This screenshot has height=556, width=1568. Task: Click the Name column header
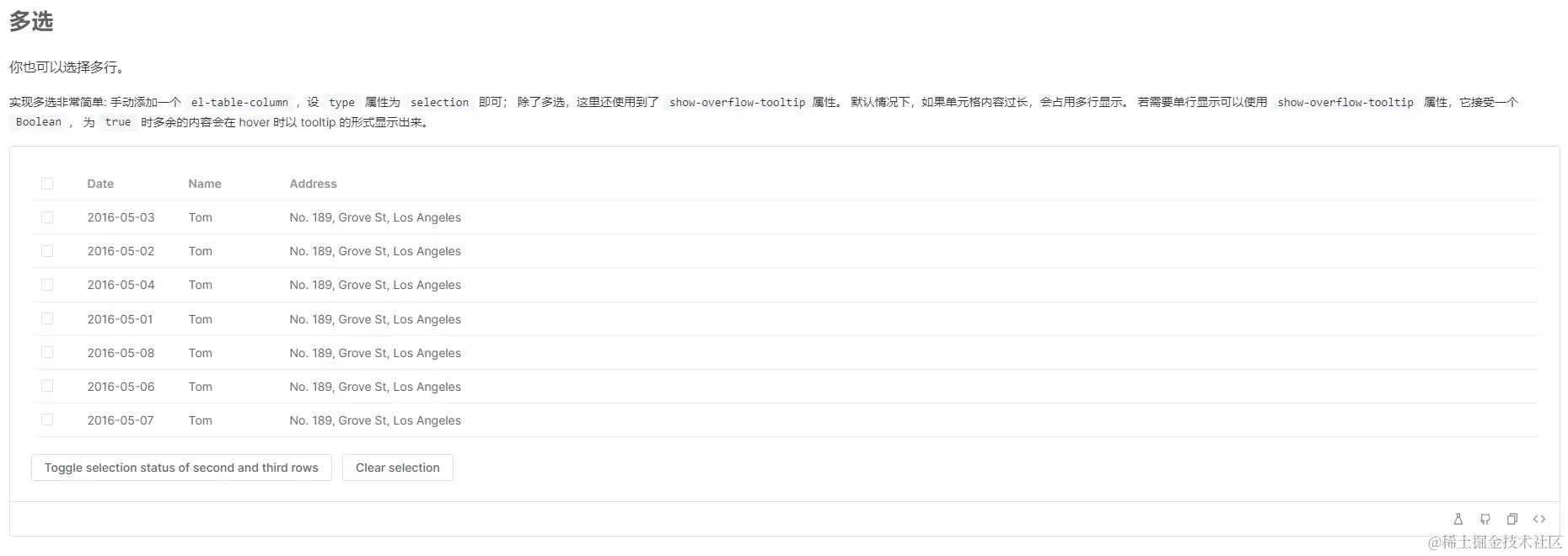click(205, 184)
